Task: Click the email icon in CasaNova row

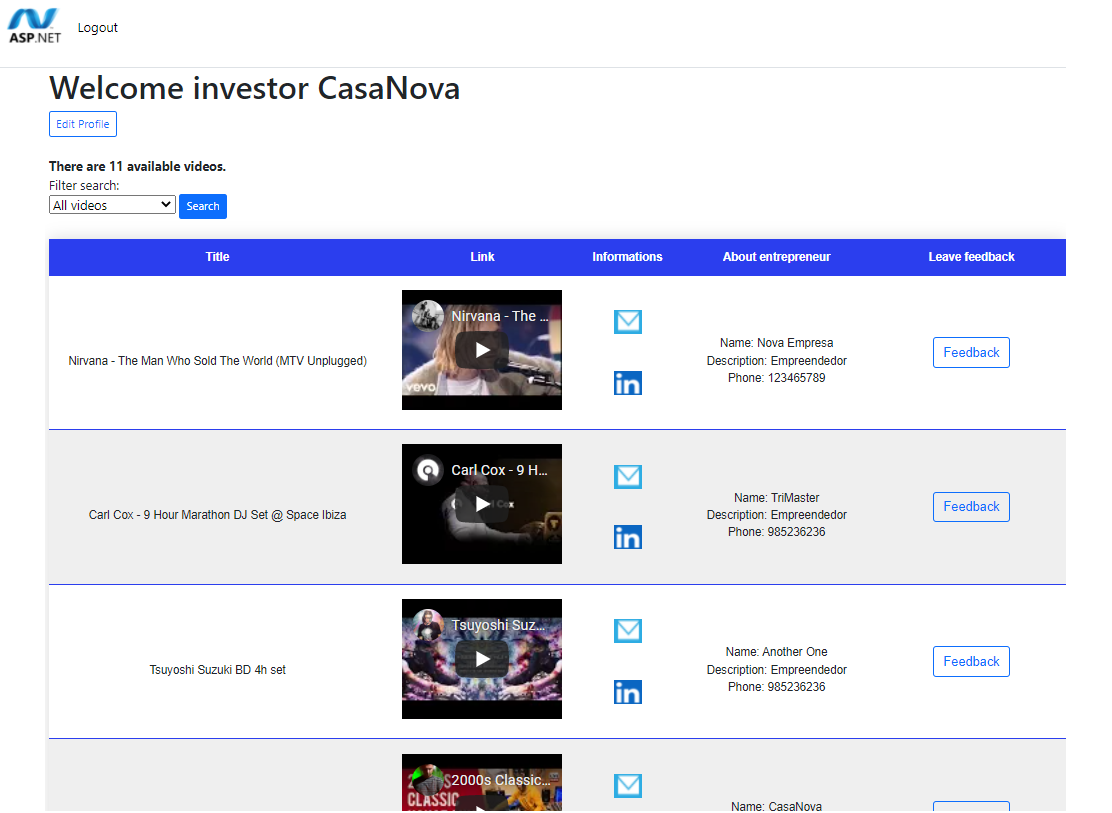Action: [x=627, y=786]
